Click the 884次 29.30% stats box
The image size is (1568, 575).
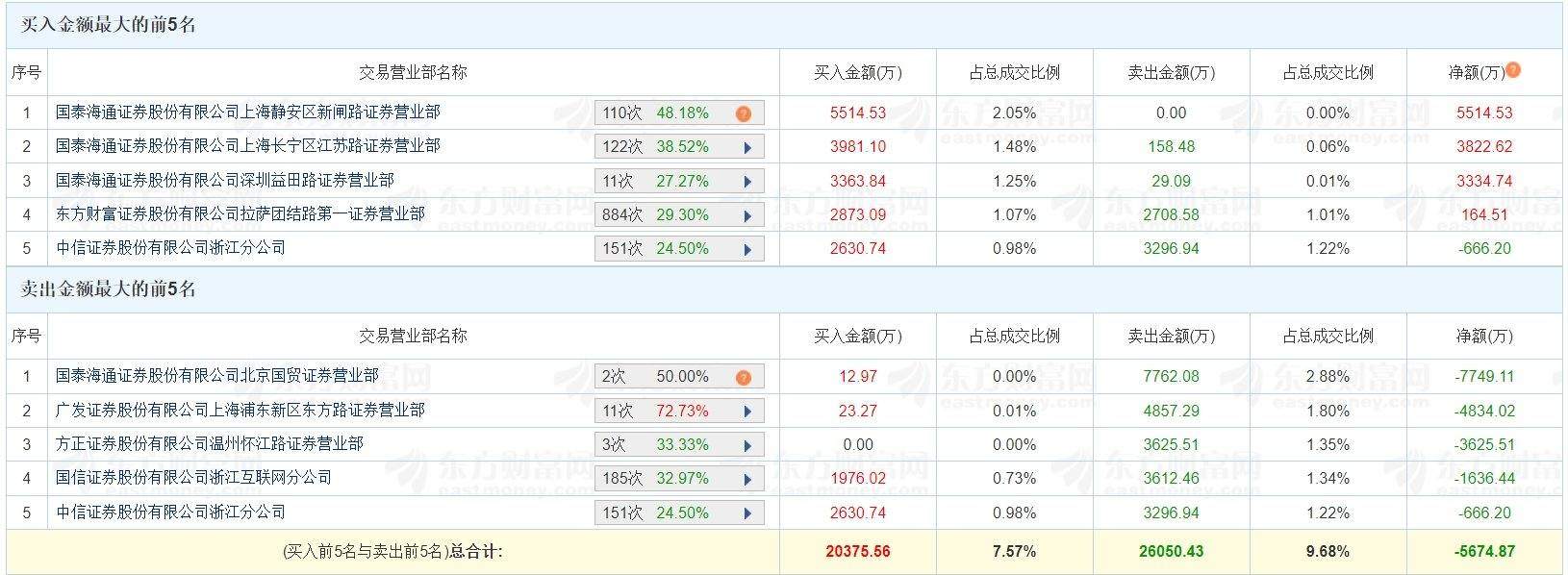pos(666,215)
